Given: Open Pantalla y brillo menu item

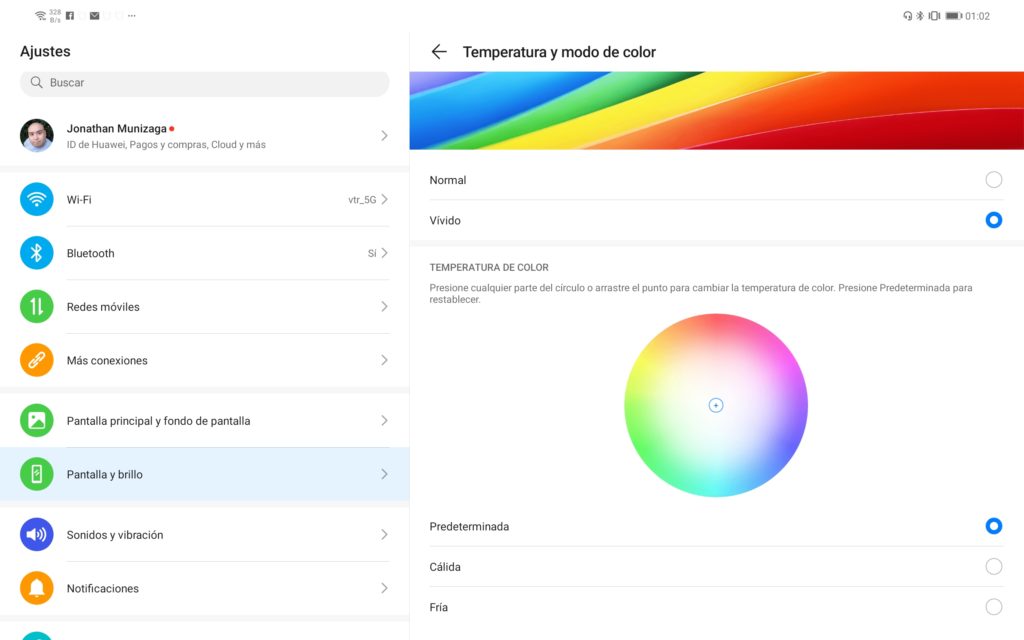Looking at the screenshot, I should click(105, 475).
